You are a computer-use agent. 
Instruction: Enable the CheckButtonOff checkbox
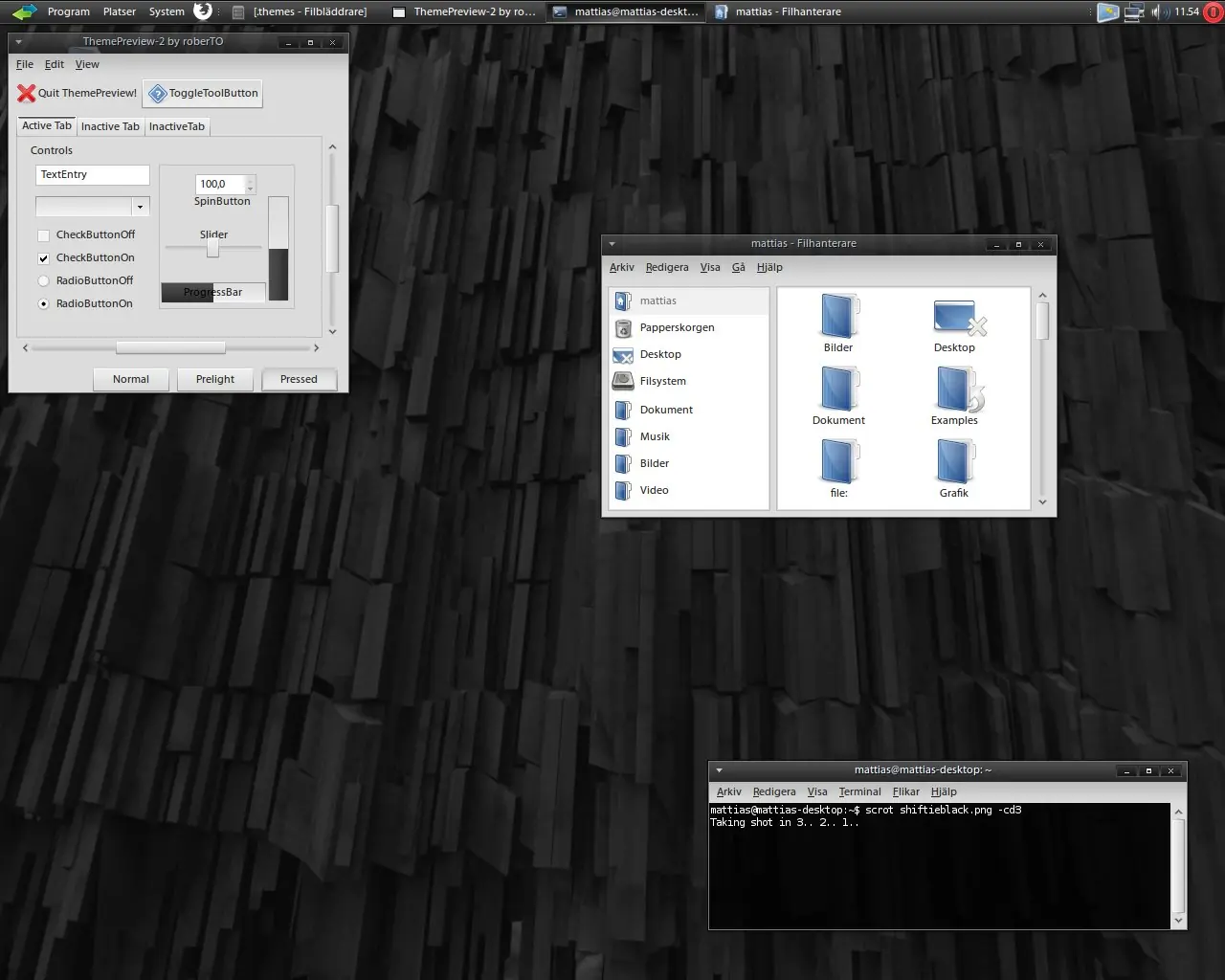pos(43,235)
